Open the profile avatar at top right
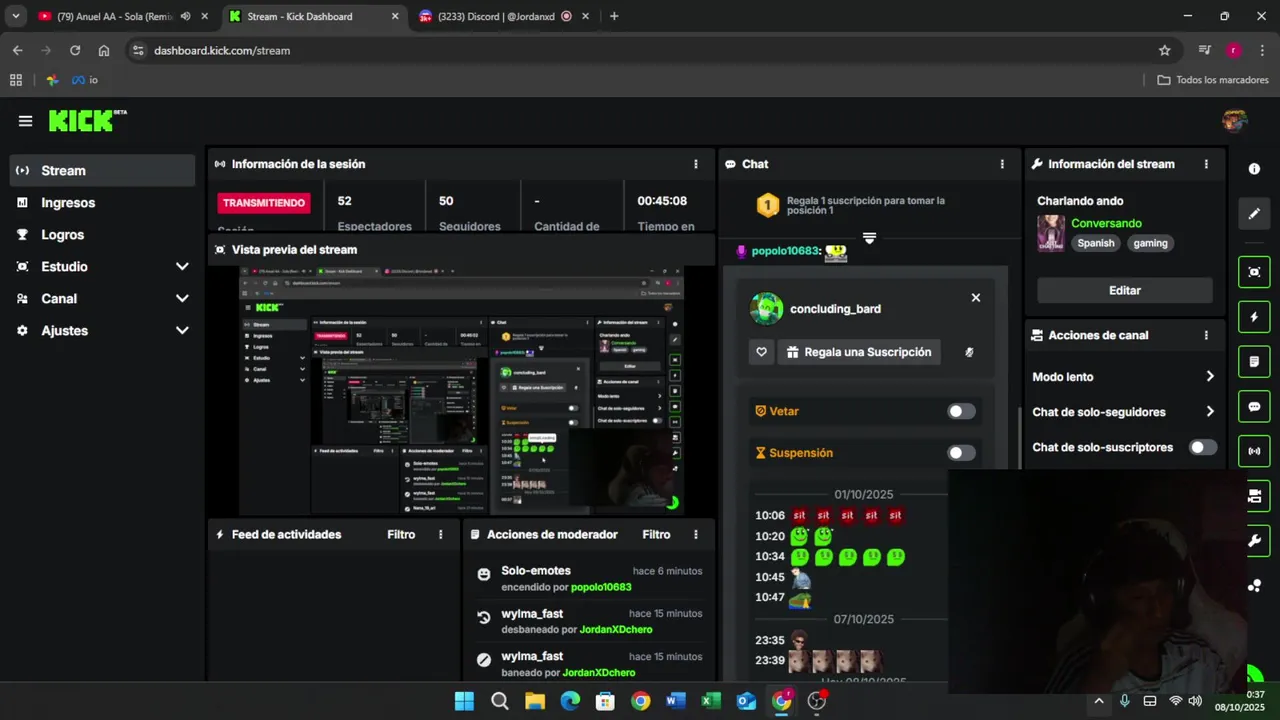The image size is (1280, 720). [1235, 120]
